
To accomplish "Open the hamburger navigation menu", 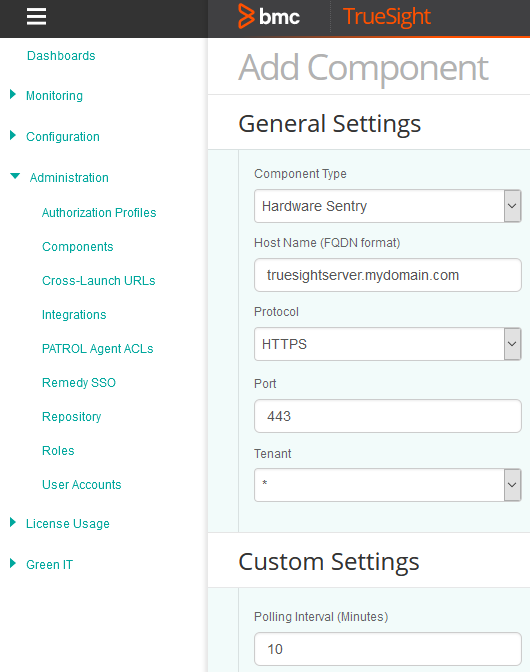I will point(36,17).
